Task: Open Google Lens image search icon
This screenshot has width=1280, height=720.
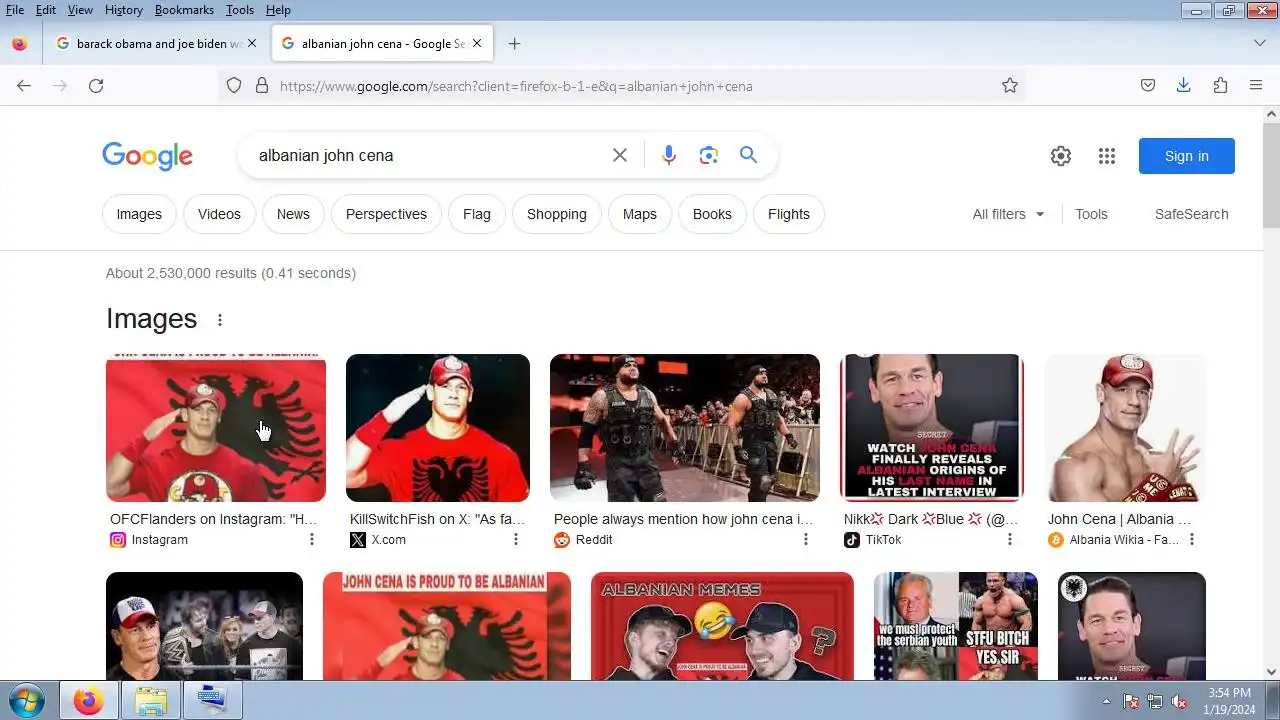Action: (709, 155)
